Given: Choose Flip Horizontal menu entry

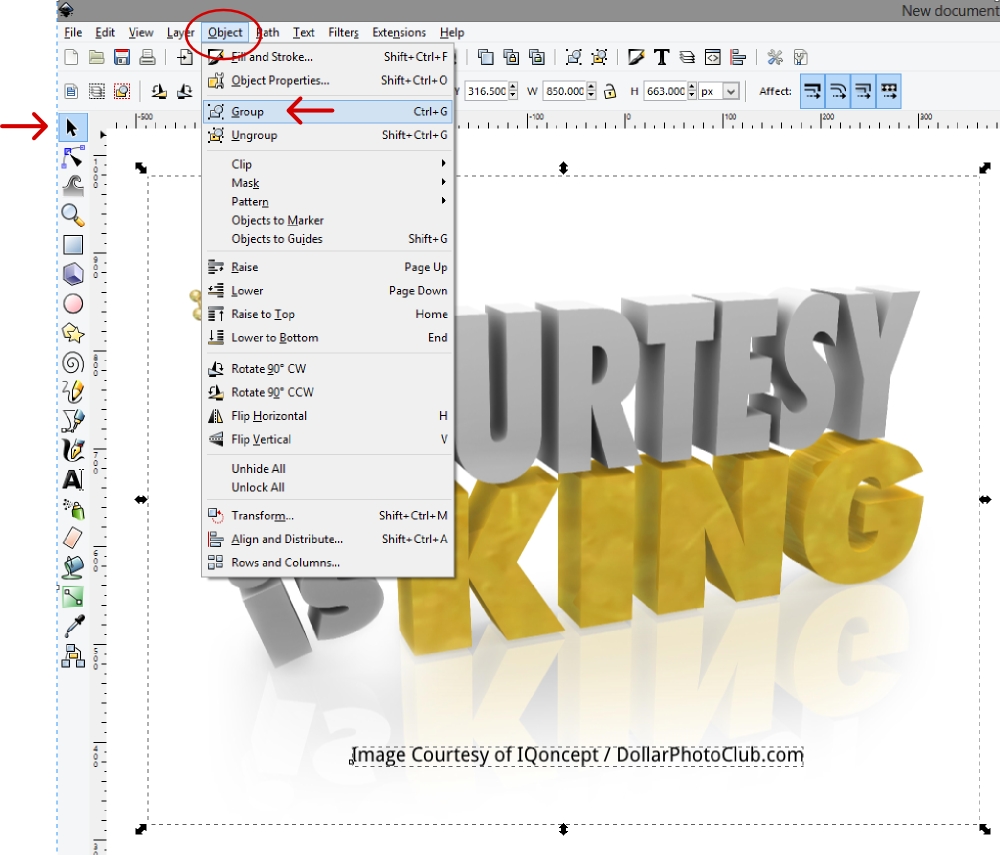Looking at the screenshot, I should (x=328, y=416).
